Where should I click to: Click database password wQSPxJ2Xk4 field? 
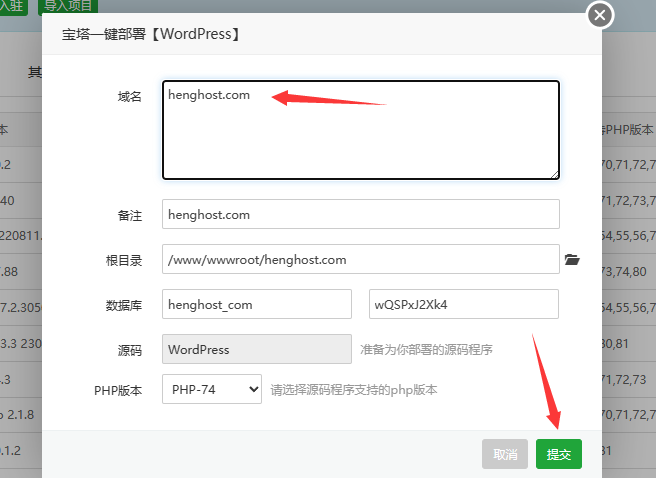click(x=464, y=304)
